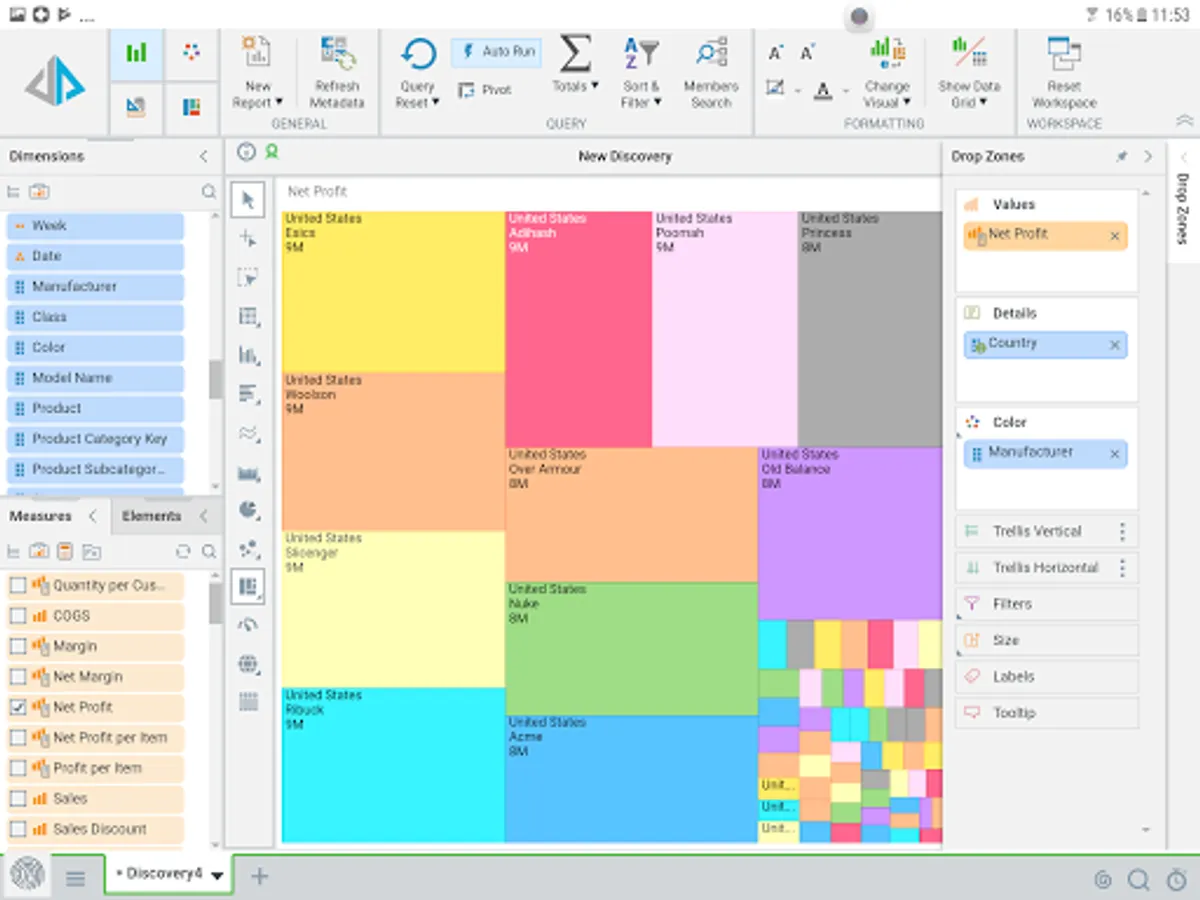Select the gauge icon in side toolbar

[248, 625]
